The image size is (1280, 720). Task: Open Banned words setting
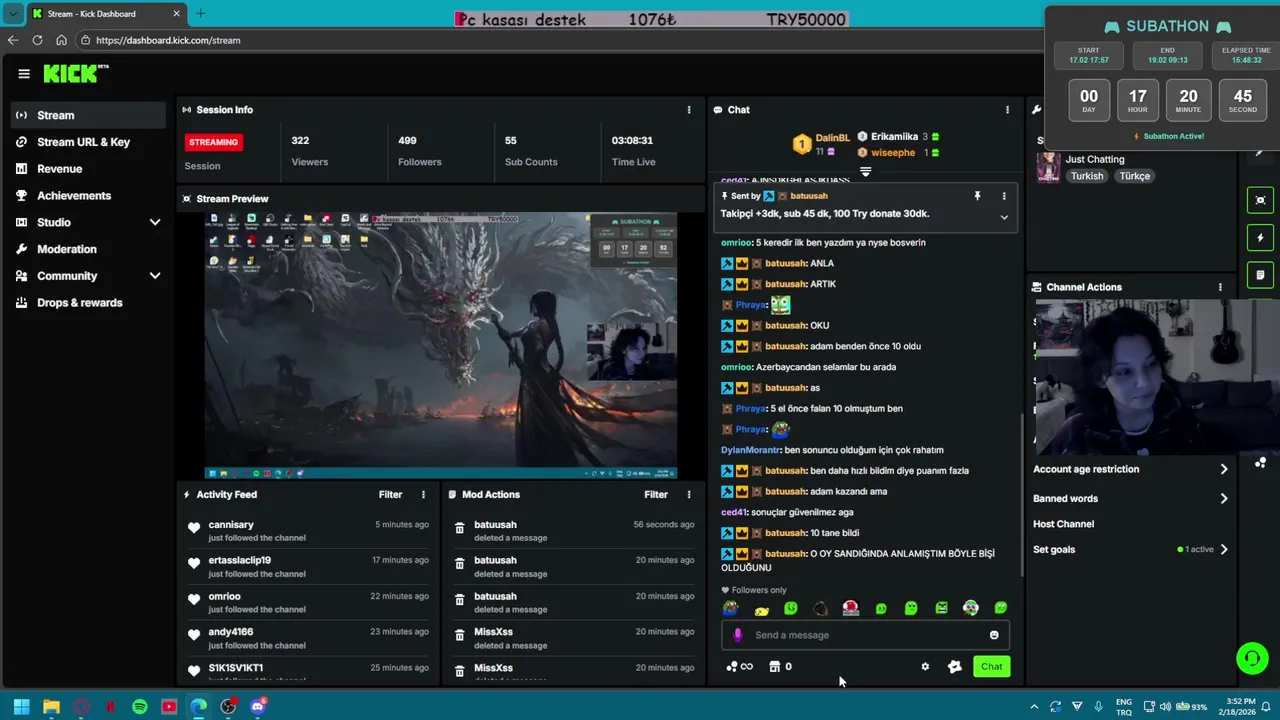pos(1131,498)
